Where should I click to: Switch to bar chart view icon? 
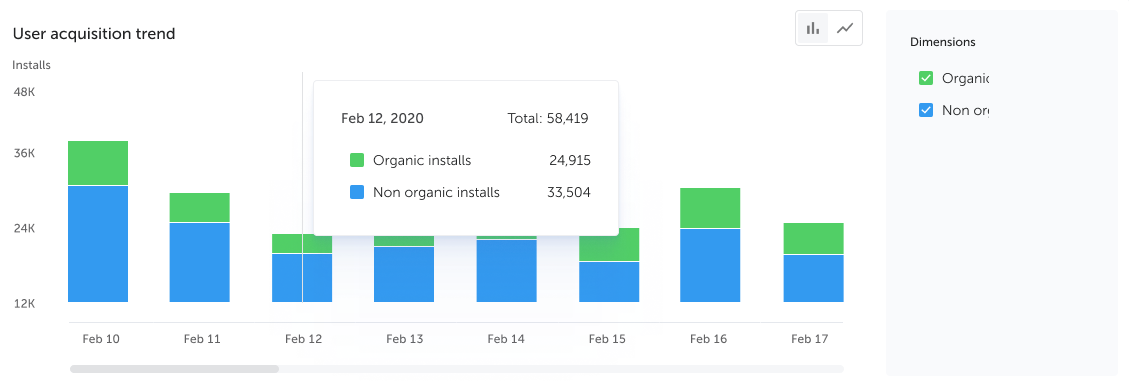point(813,29)
